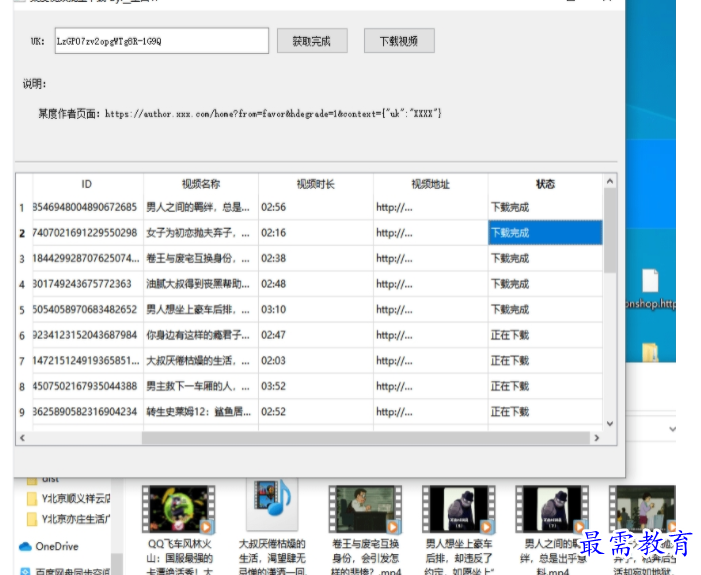This screenshot has height=575, width=701.
Task: Click horizontal scrollbar left arrow
Action: pos(22,438)
